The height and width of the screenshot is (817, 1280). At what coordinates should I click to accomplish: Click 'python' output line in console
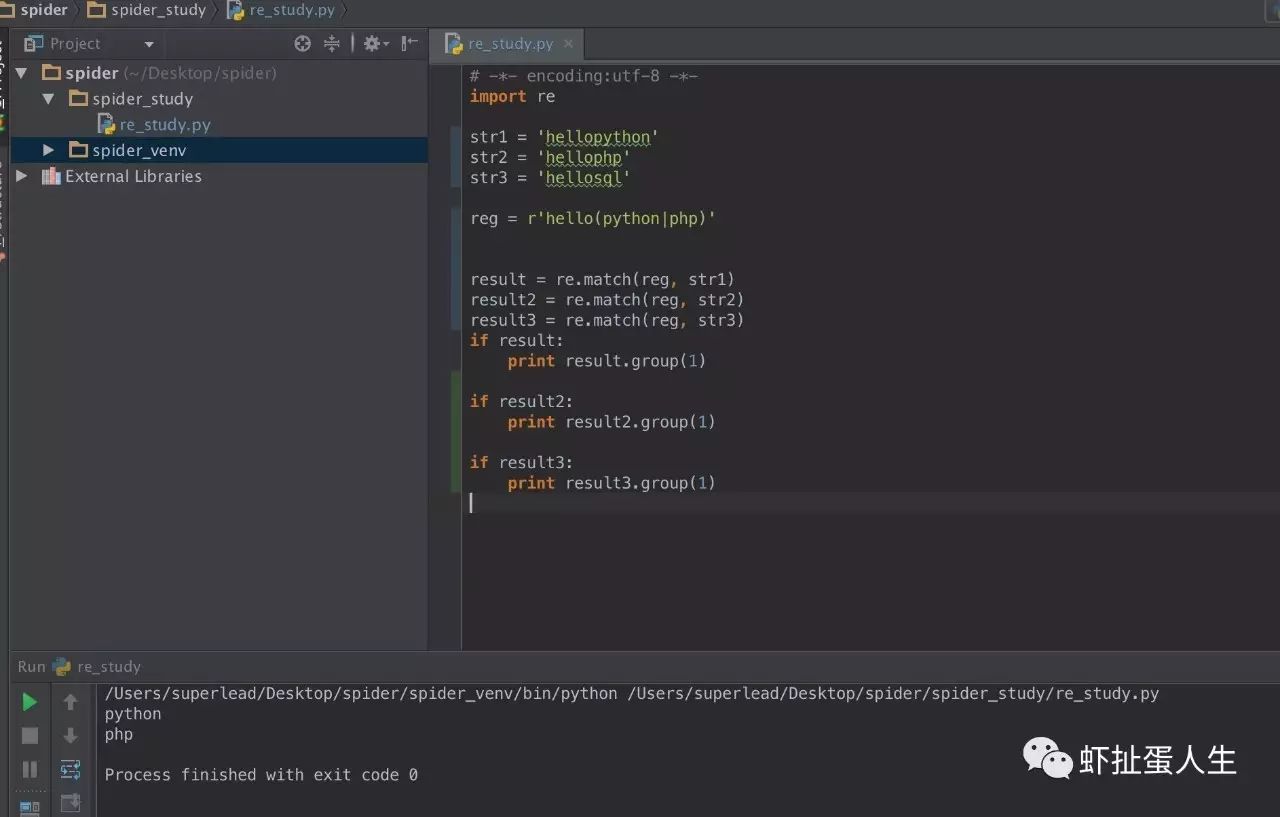pyautogui.click(x=133, y=714)
